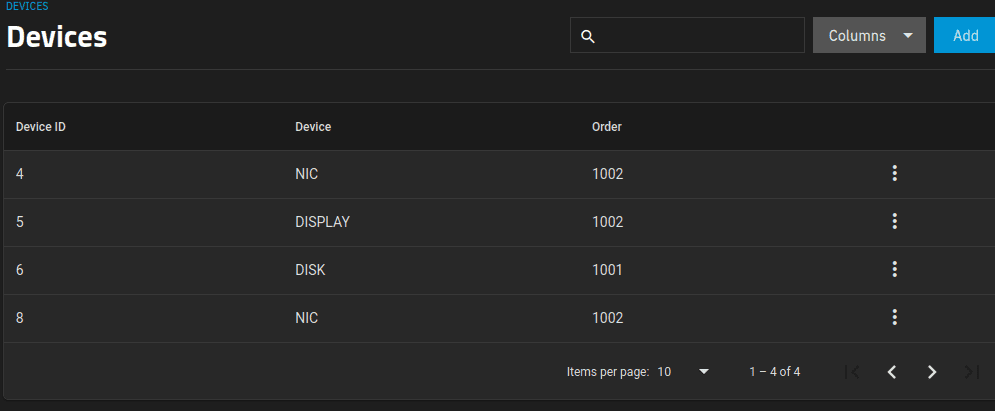Go to the next page of devices
This screenshot has width=995, height=411.
[932, 372]
